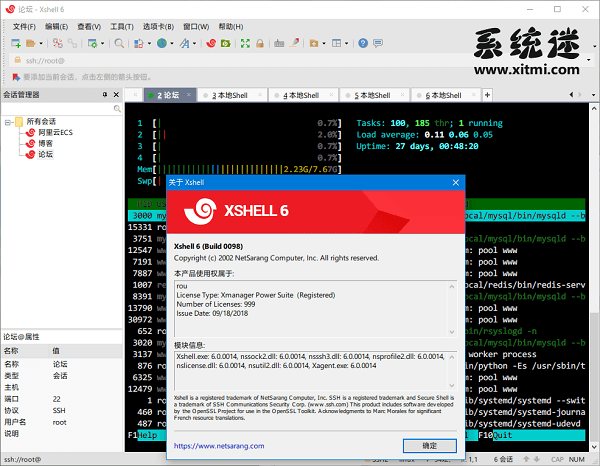Click the Layout panes toolbar icon
Viewport: 600px width, 466px height.
[337, 43]
